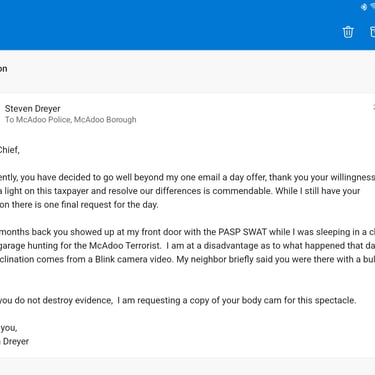Tap the email subject line ending in "on"
Viewport: 375px width, 375px height.
pos(3,69)
